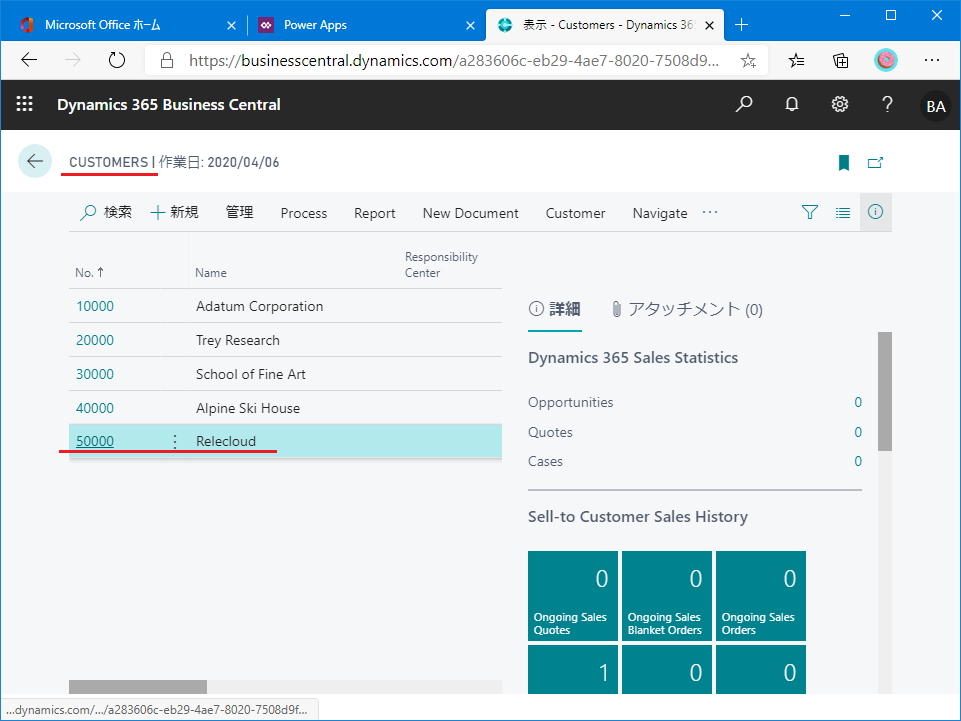
Task: Open the browser favorites list
Action: point(796,60)
